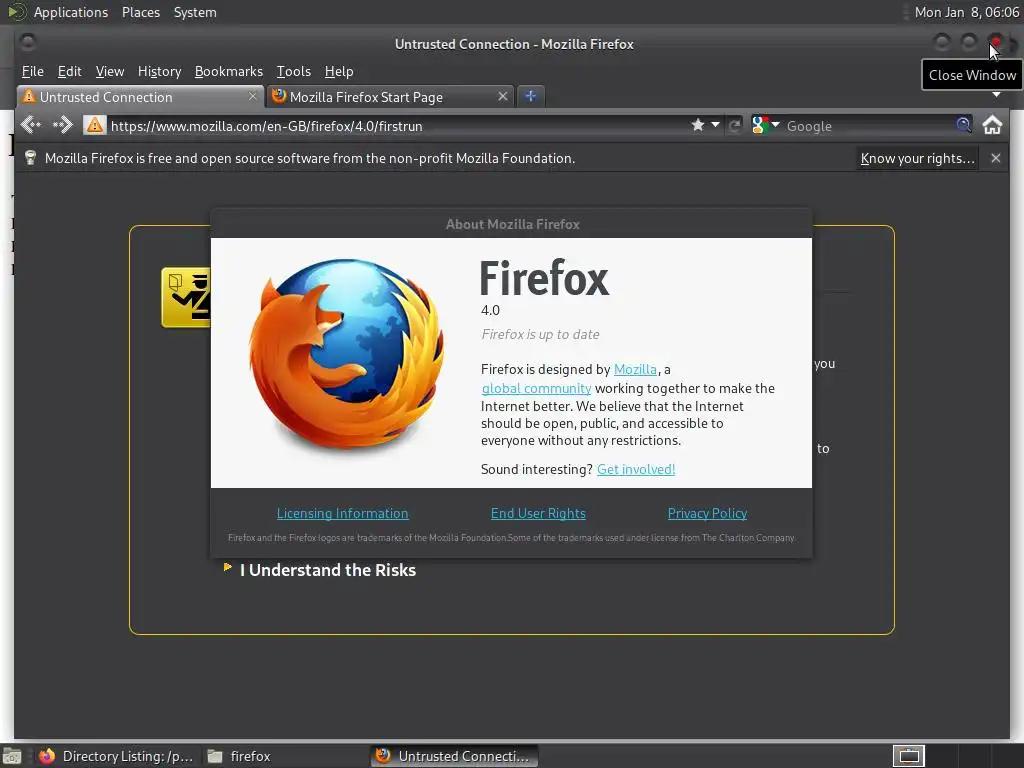
Task: Open the Bookmarks menu
Action: (x=229, y=71)
